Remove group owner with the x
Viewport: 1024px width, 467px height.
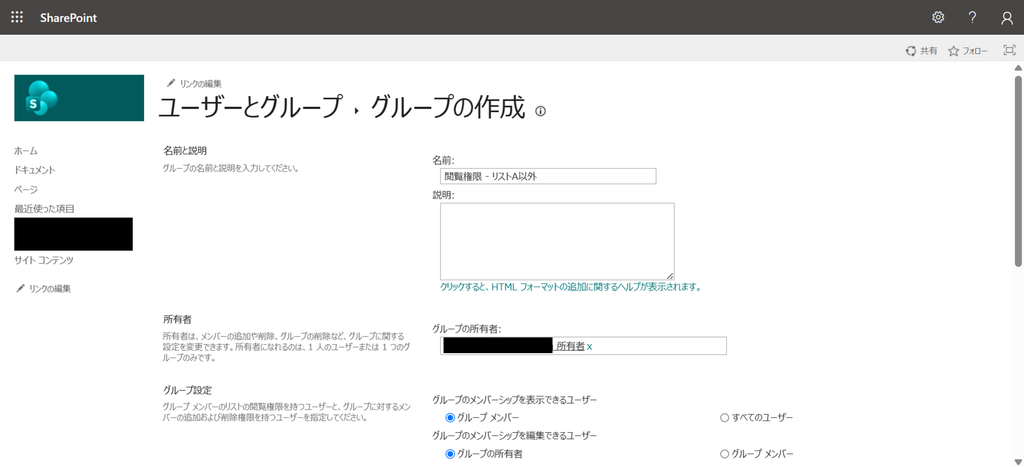590,347
